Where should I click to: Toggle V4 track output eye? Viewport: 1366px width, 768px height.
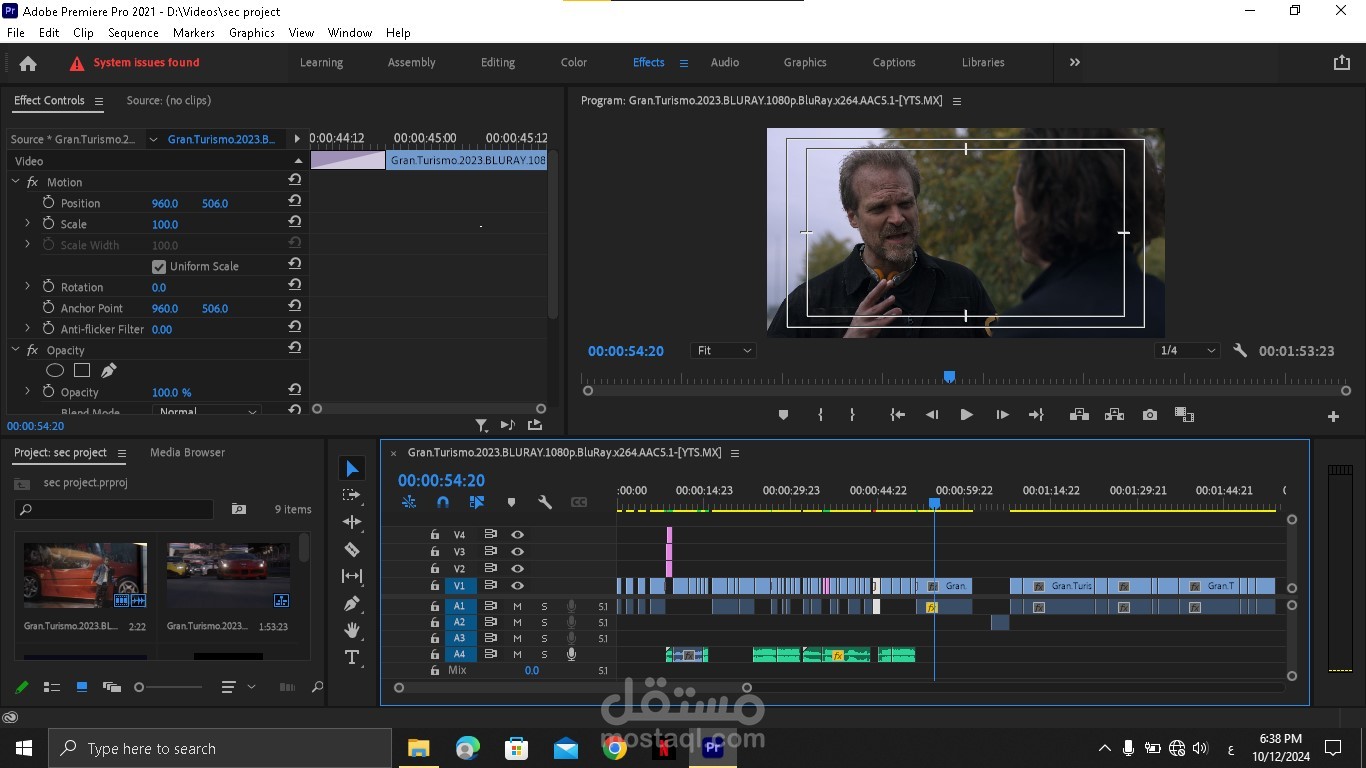tap(517, 535)
